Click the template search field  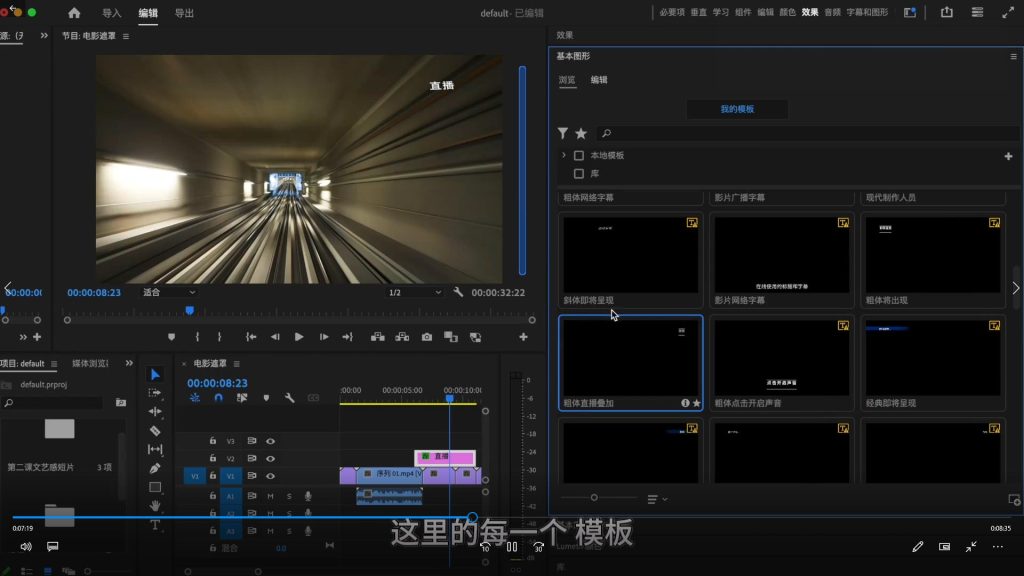pyautogui.click(x=800, y=133)
